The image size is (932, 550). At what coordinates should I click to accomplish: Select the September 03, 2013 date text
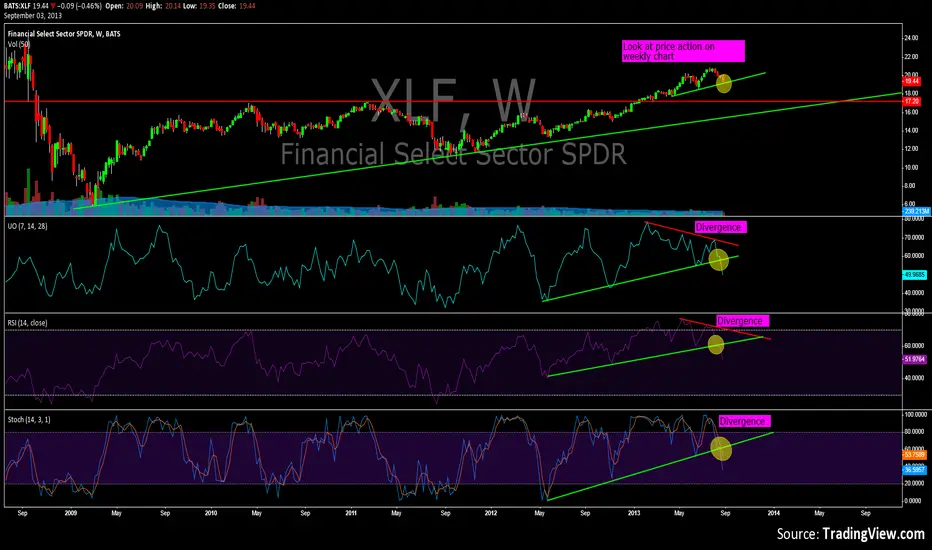click(33, 15)
